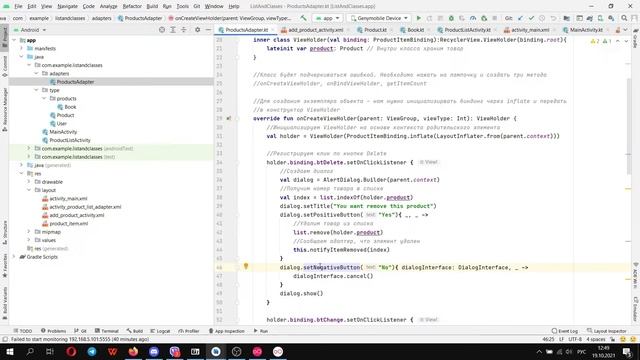Open the File menu

pos(18,6)
